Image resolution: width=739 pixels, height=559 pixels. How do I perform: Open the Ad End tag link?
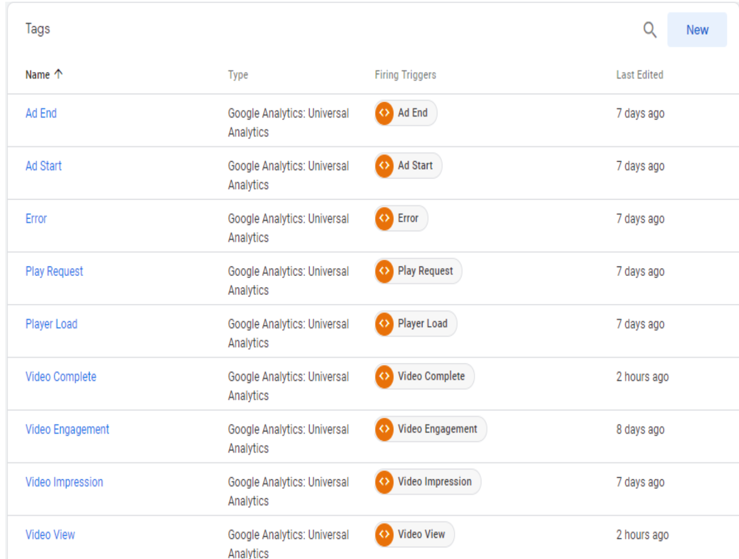(x=41, y=113)
